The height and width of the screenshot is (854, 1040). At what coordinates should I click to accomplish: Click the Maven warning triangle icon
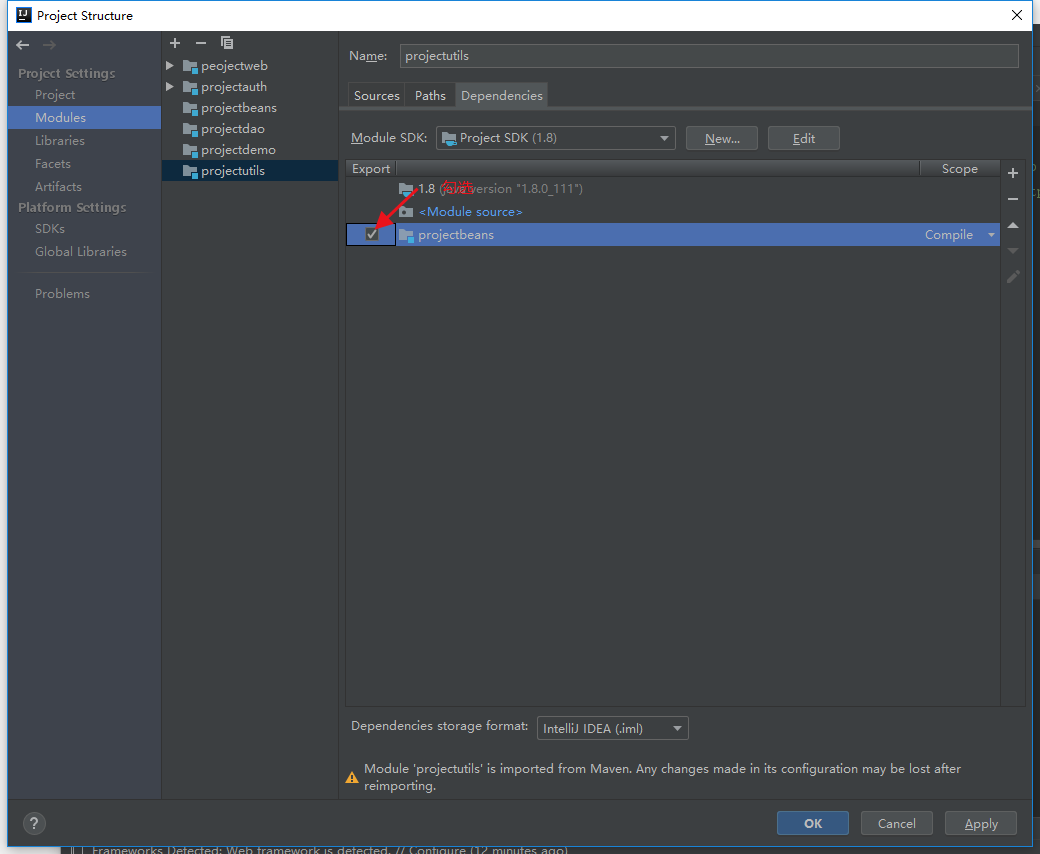point(352,778)
